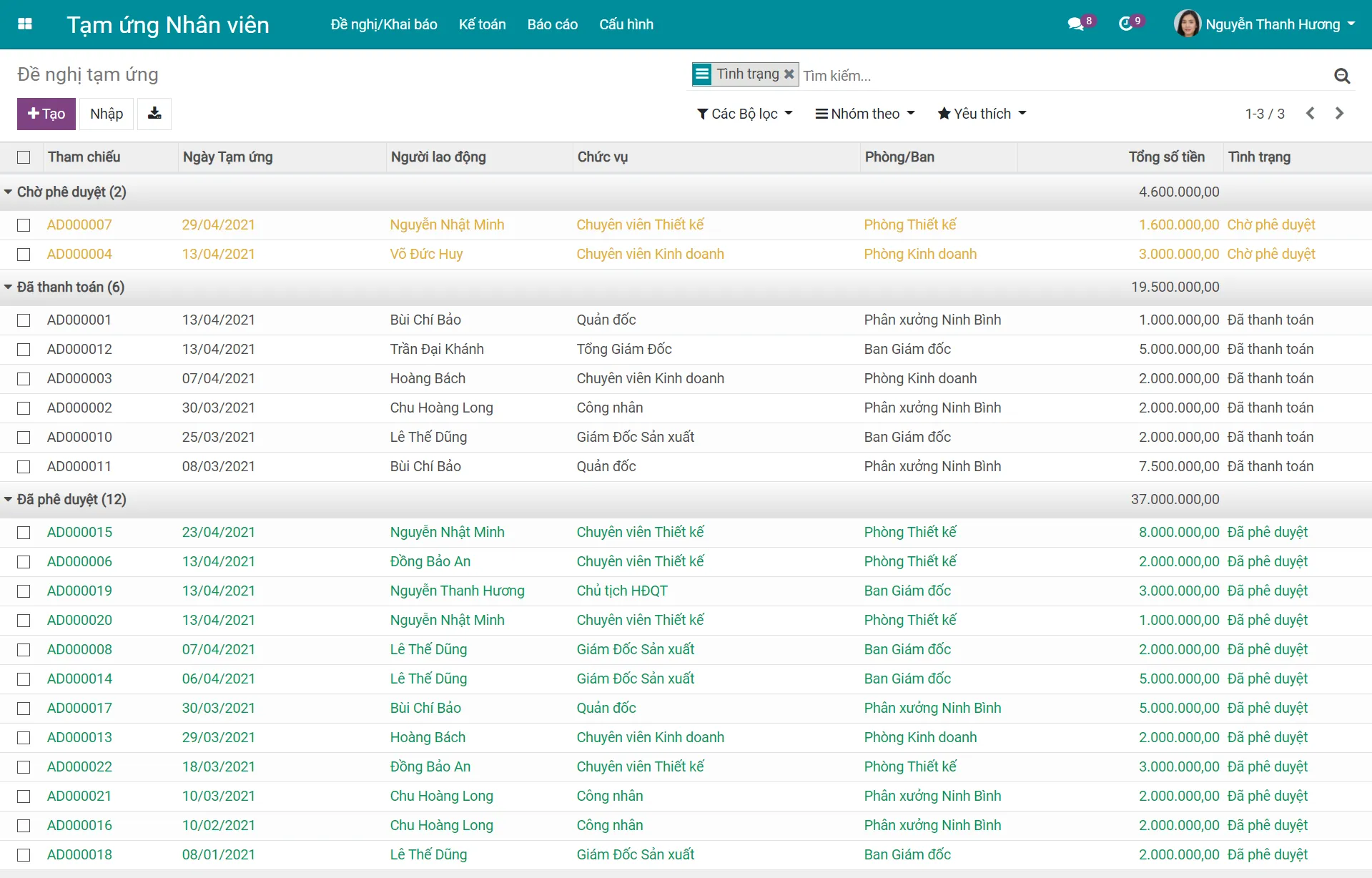The image size is (1372, 878).
Task: Click the 8.000.000,00 amount cell
Action: 1178,533
